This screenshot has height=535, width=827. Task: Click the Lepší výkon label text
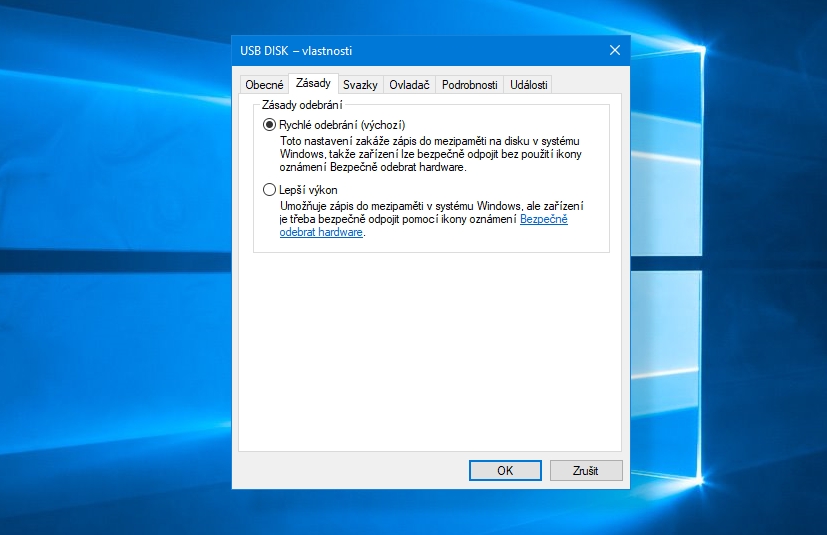[308, 189]
